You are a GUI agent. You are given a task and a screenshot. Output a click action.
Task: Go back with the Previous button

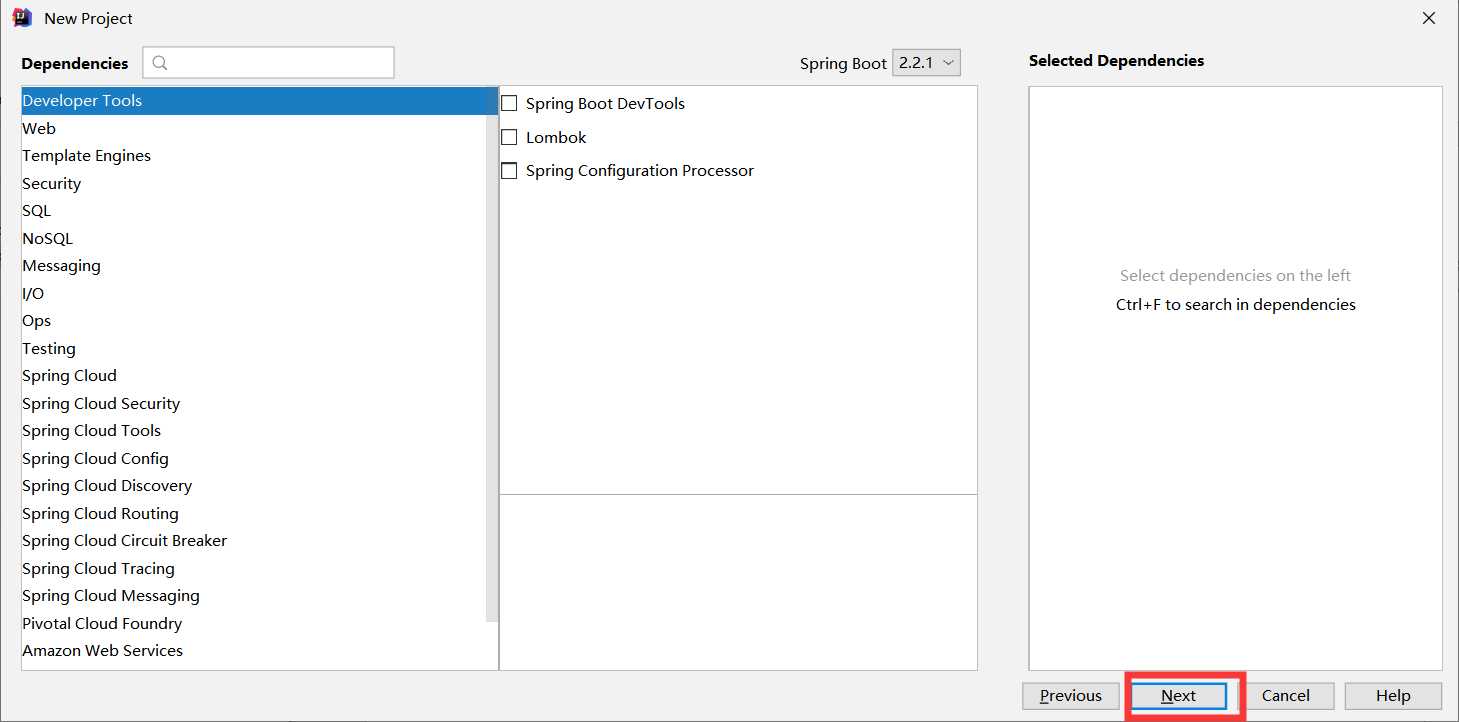[1071, 696]
